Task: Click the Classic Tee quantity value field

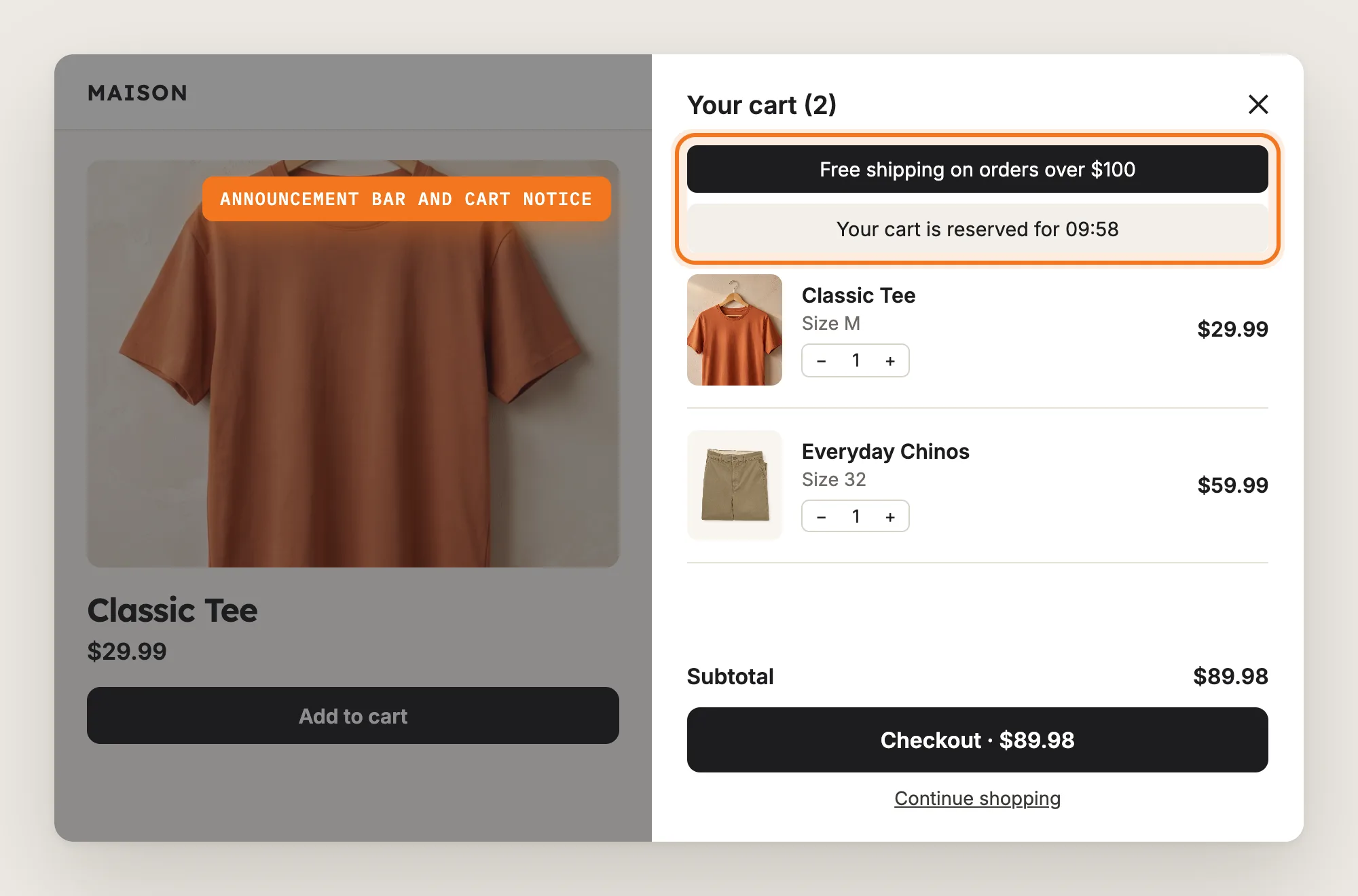Action: 856,360
